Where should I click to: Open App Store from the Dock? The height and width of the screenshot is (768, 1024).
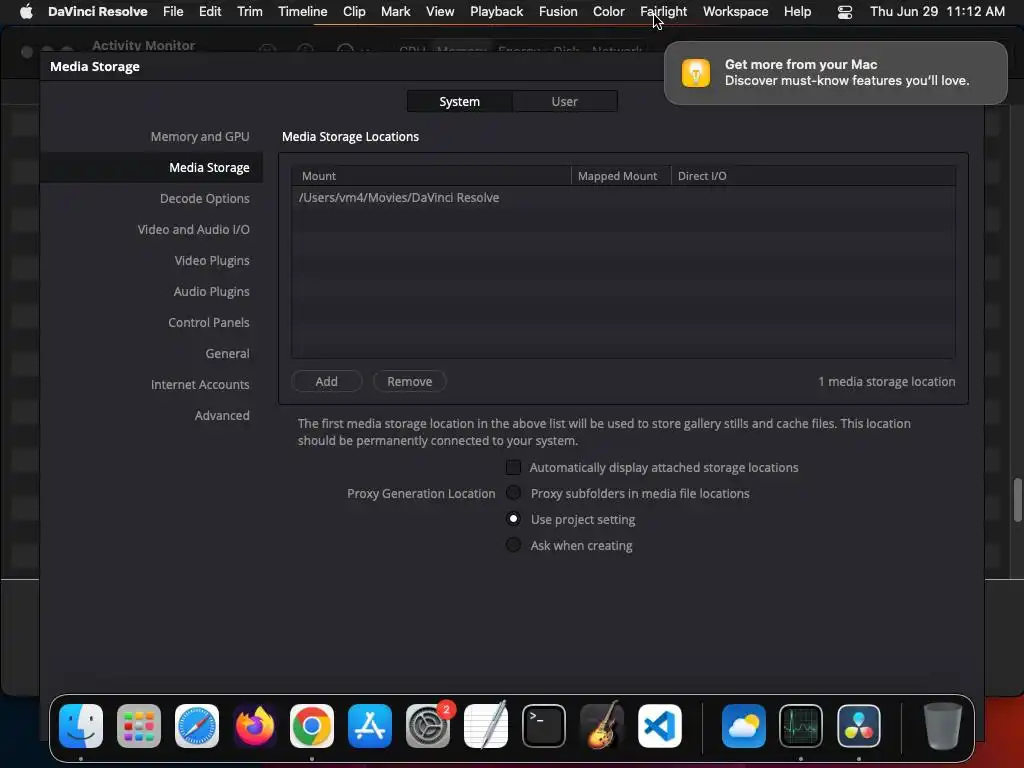(x=370, y=726)
